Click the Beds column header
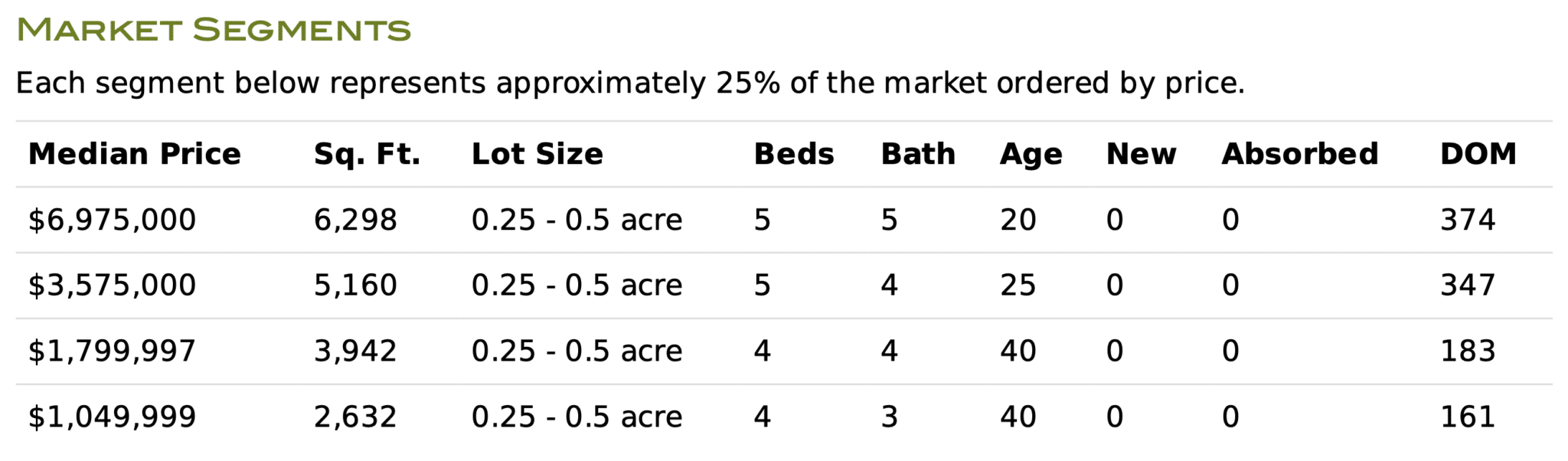Image resolution: width=1568 pixels, height=461 pixels. (793, 154)
